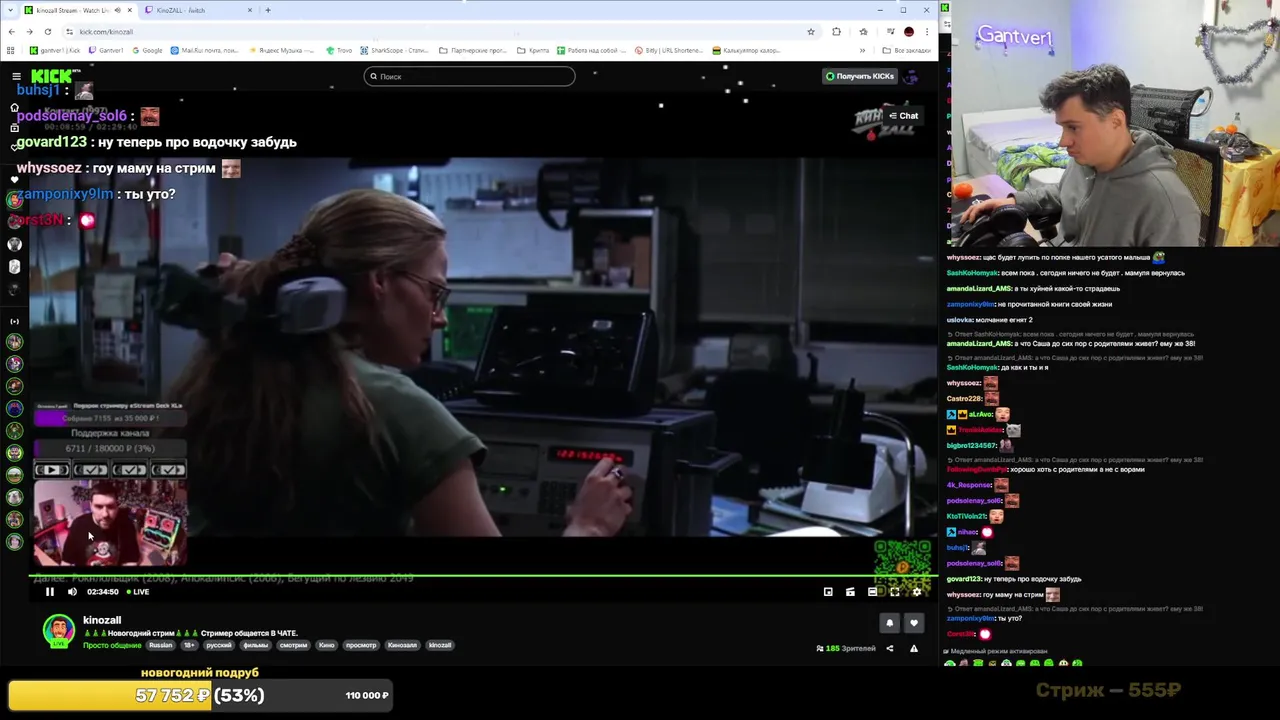
Task: Report stream via warning triangle icon
Action: (x=913, y=649)
